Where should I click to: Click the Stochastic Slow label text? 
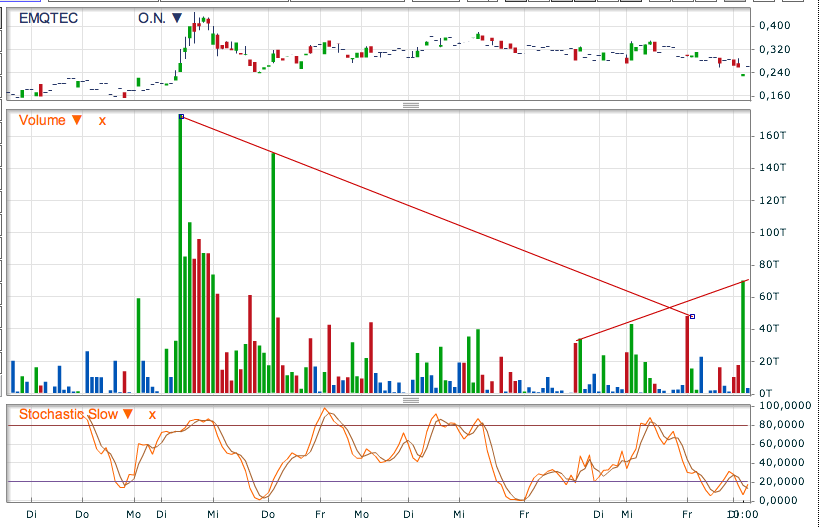point(68,415)
